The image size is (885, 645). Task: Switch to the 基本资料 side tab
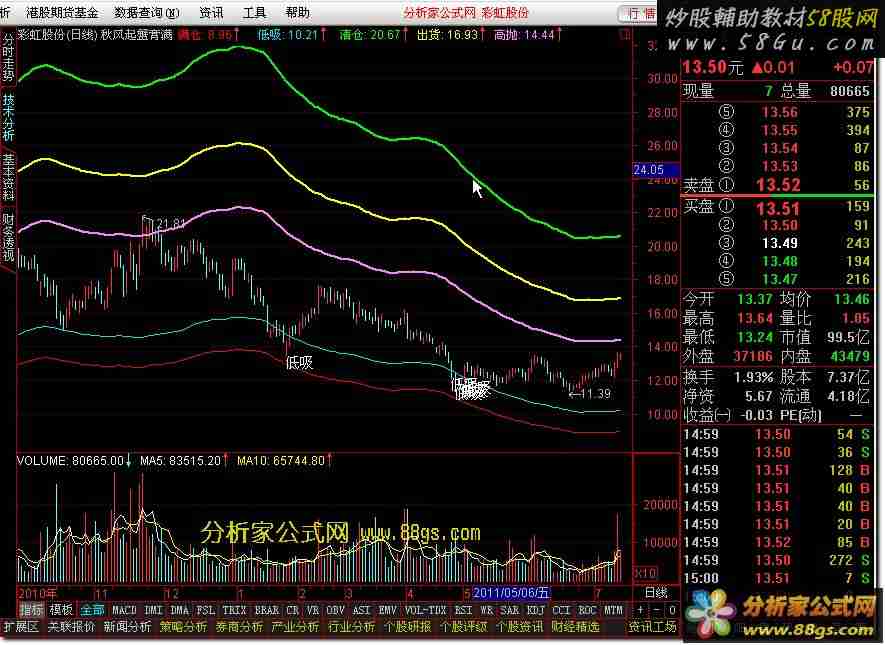[x=8, y=177]
